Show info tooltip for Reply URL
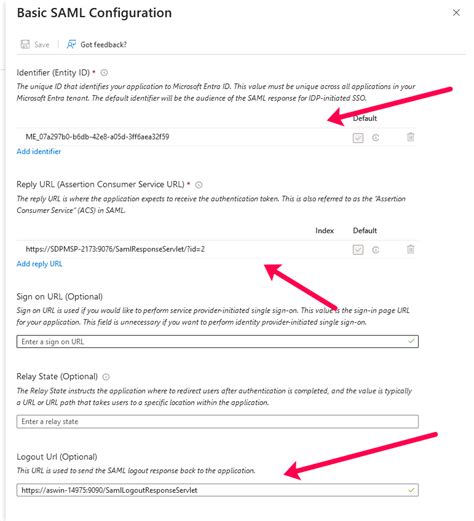The image size is (474, 521). pos(199,185)
